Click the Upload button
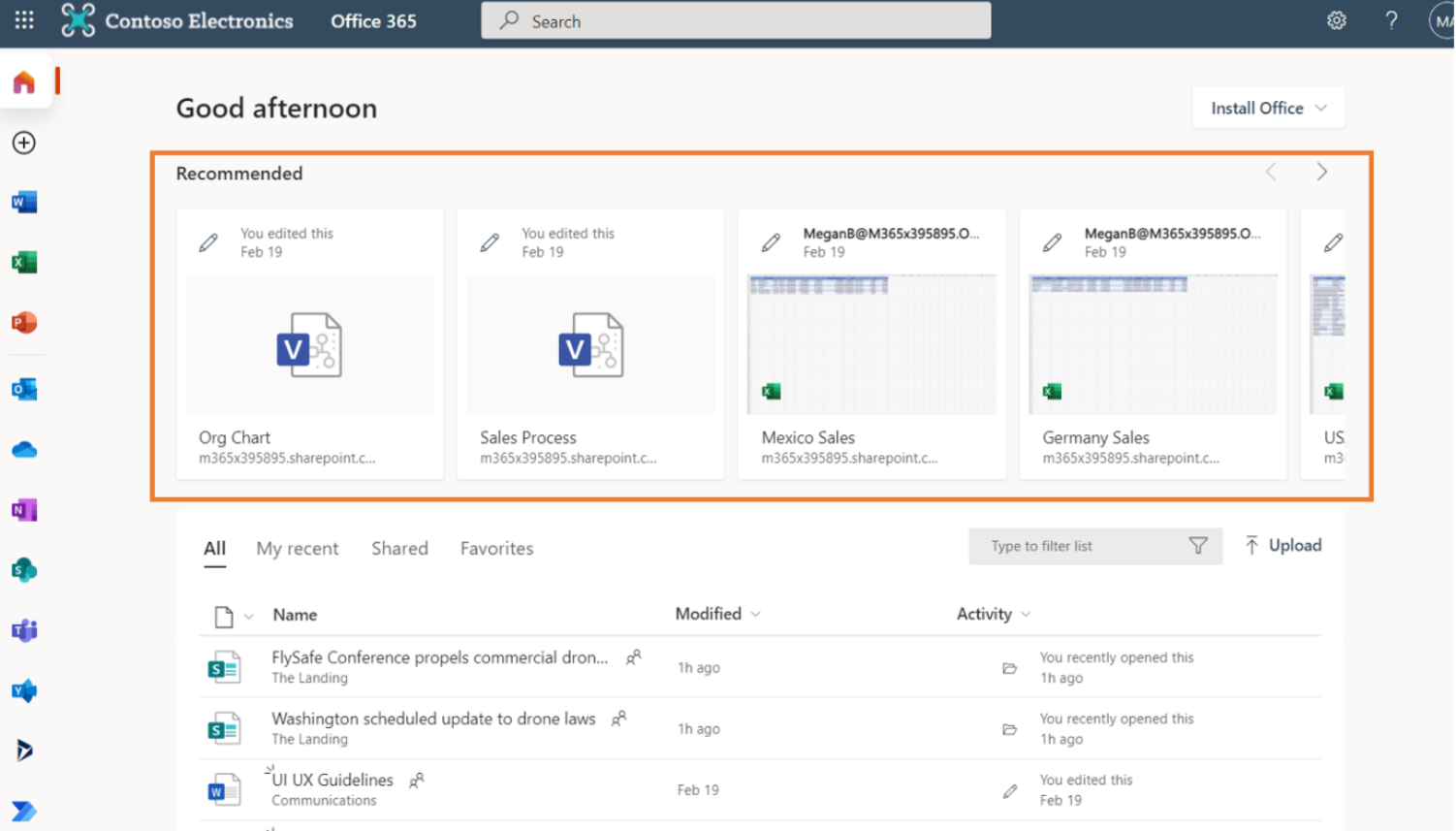1456x831 pixels. (x=1282, y=545)
